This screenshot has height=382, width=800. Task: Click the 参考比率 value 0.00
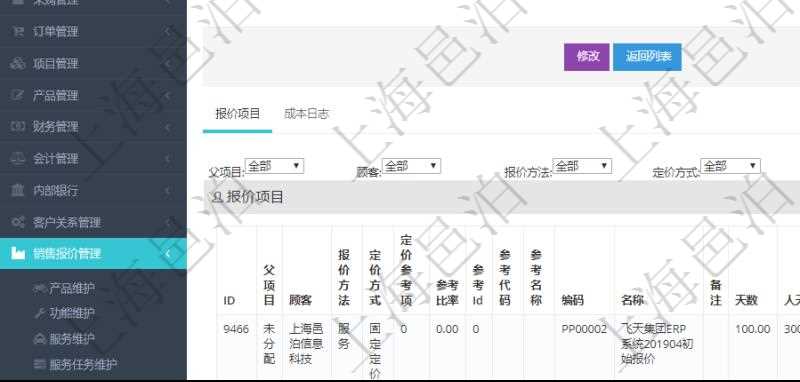pos(447,329)
